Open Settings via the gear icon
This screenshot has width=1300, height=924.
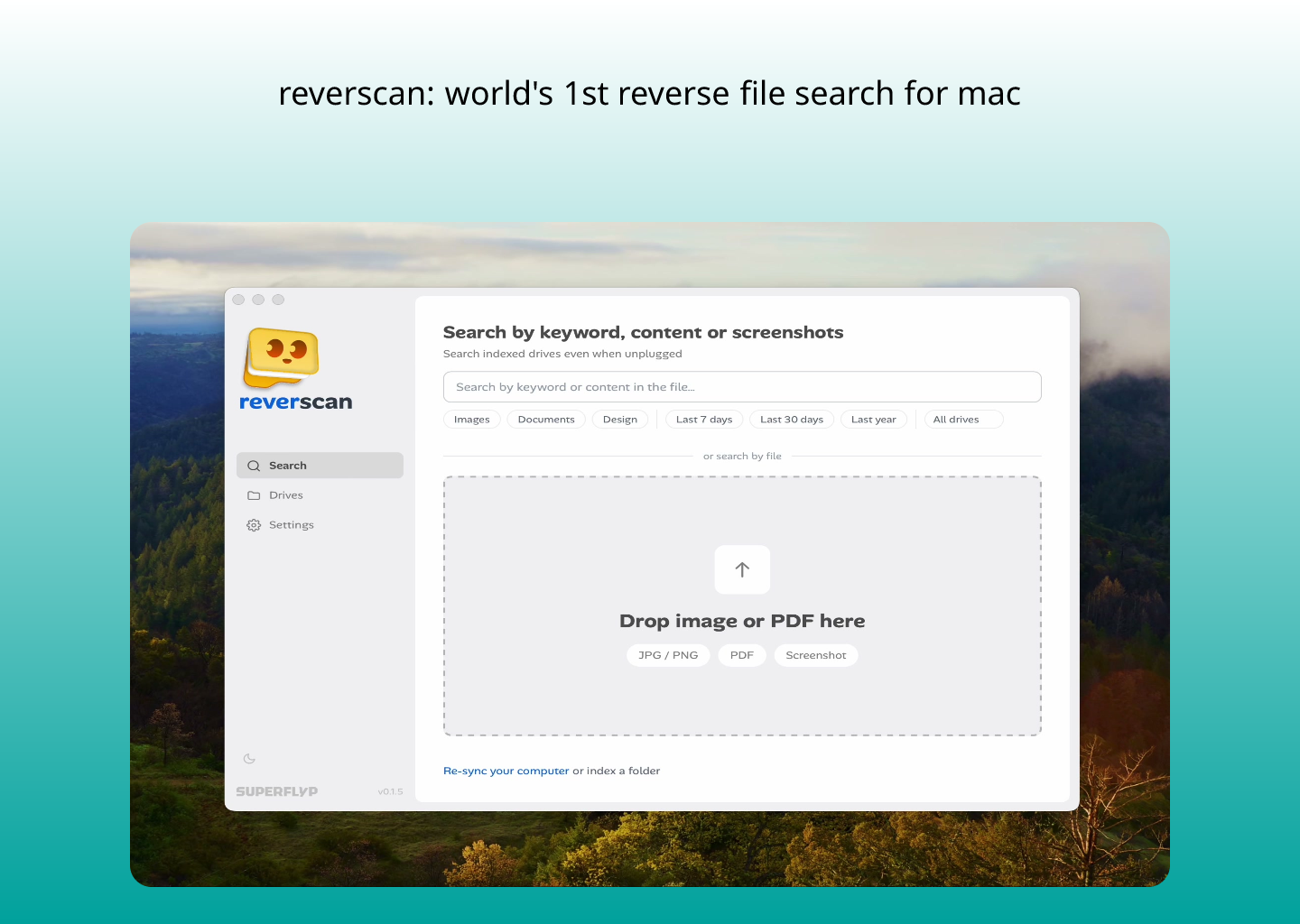[254, 524]
